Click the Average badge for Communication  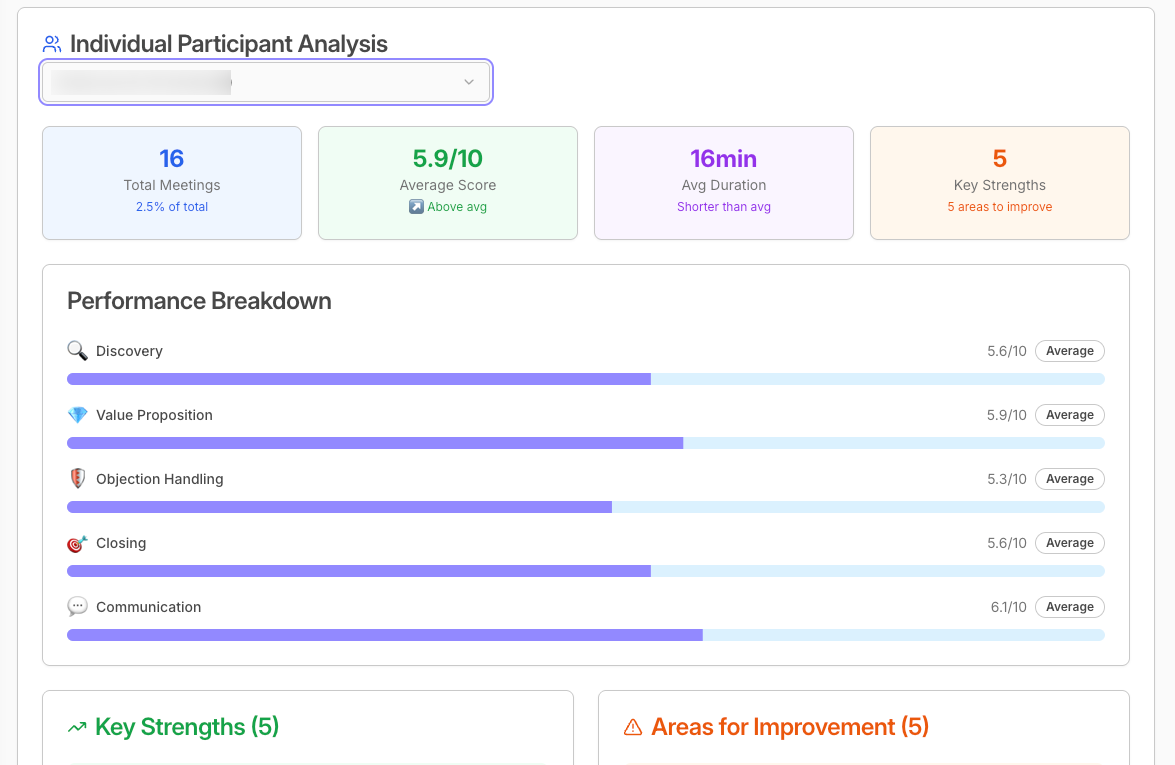pos(1069,607)
